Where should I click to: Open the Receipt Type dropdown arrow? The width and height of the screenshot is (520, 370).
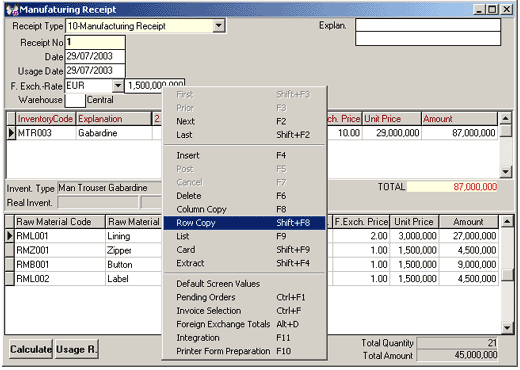[x=219, y=26]
